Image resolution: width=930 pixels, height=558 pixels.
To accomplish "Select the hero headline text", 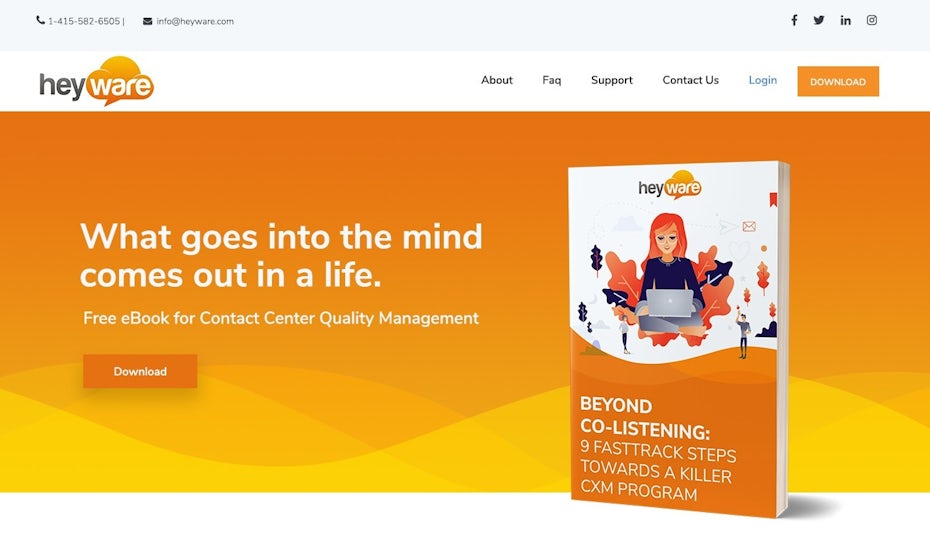I will (x=281, y=255).
